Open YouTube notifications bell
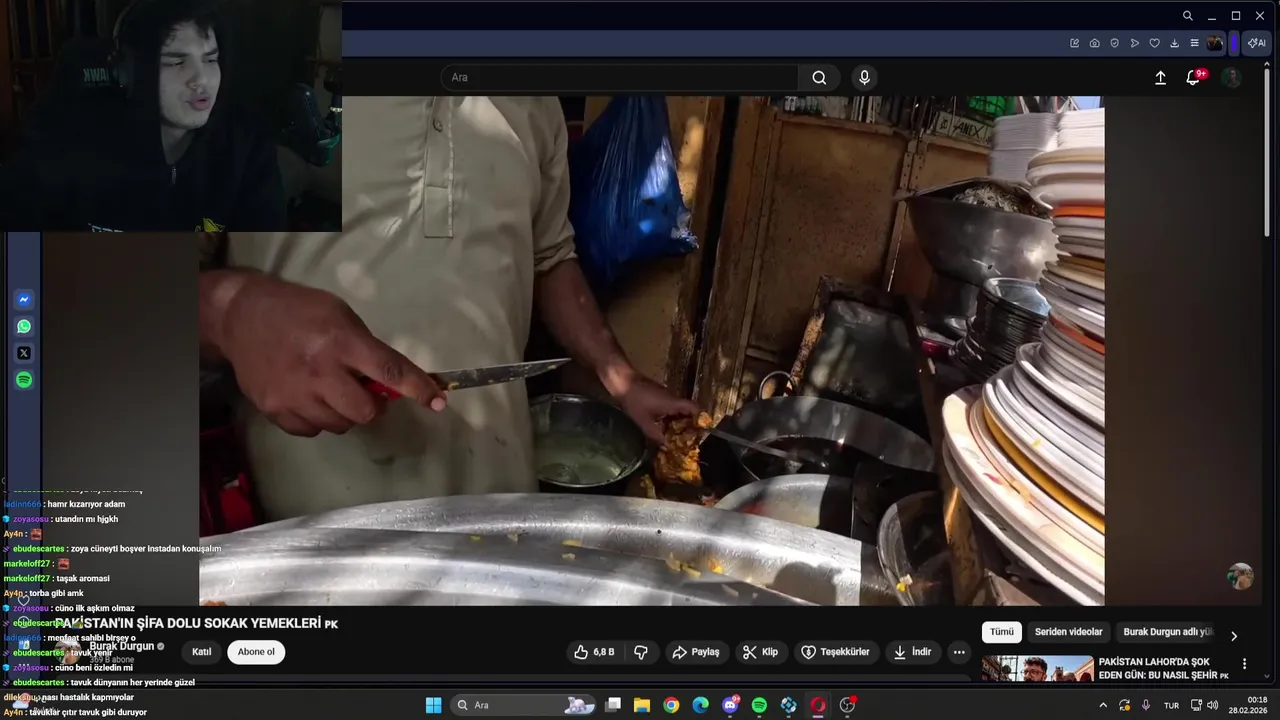 (1193, 78)
